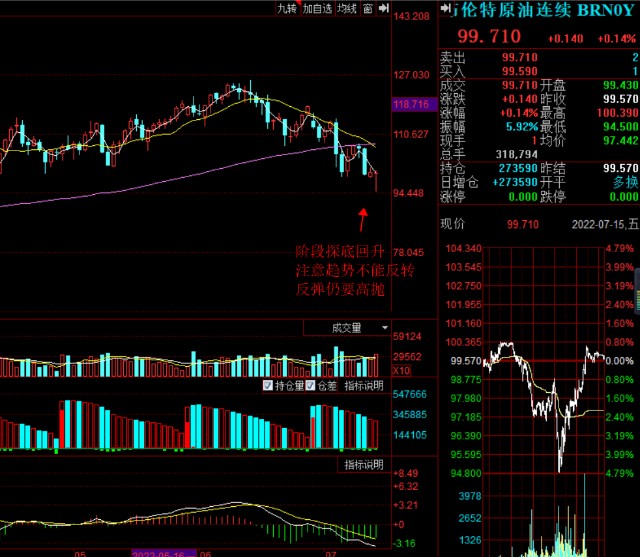Image resolution: width=640 pixels, height=557 pixels.
Task: Click the red arrow annotation on chart
Action: [x=363, y=218]
